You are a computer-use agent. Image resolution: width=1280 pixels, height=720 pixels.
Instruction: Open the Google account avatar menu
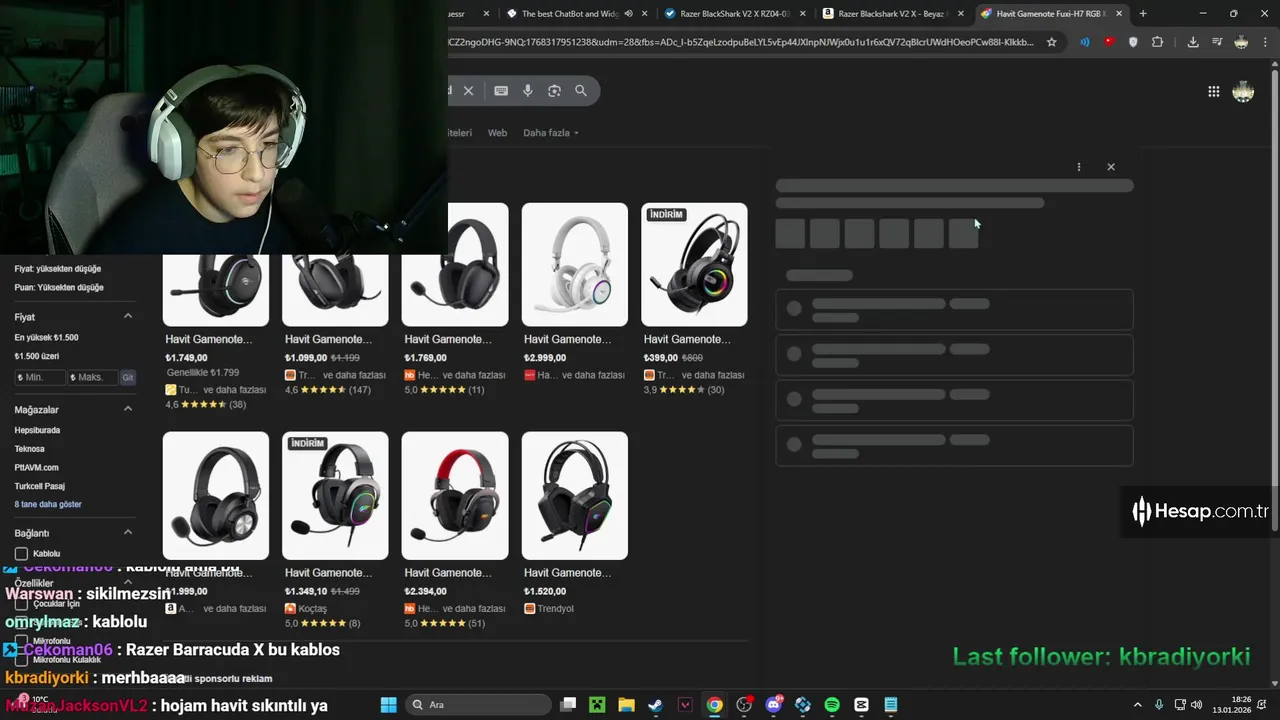click(x=1243, y=92)
